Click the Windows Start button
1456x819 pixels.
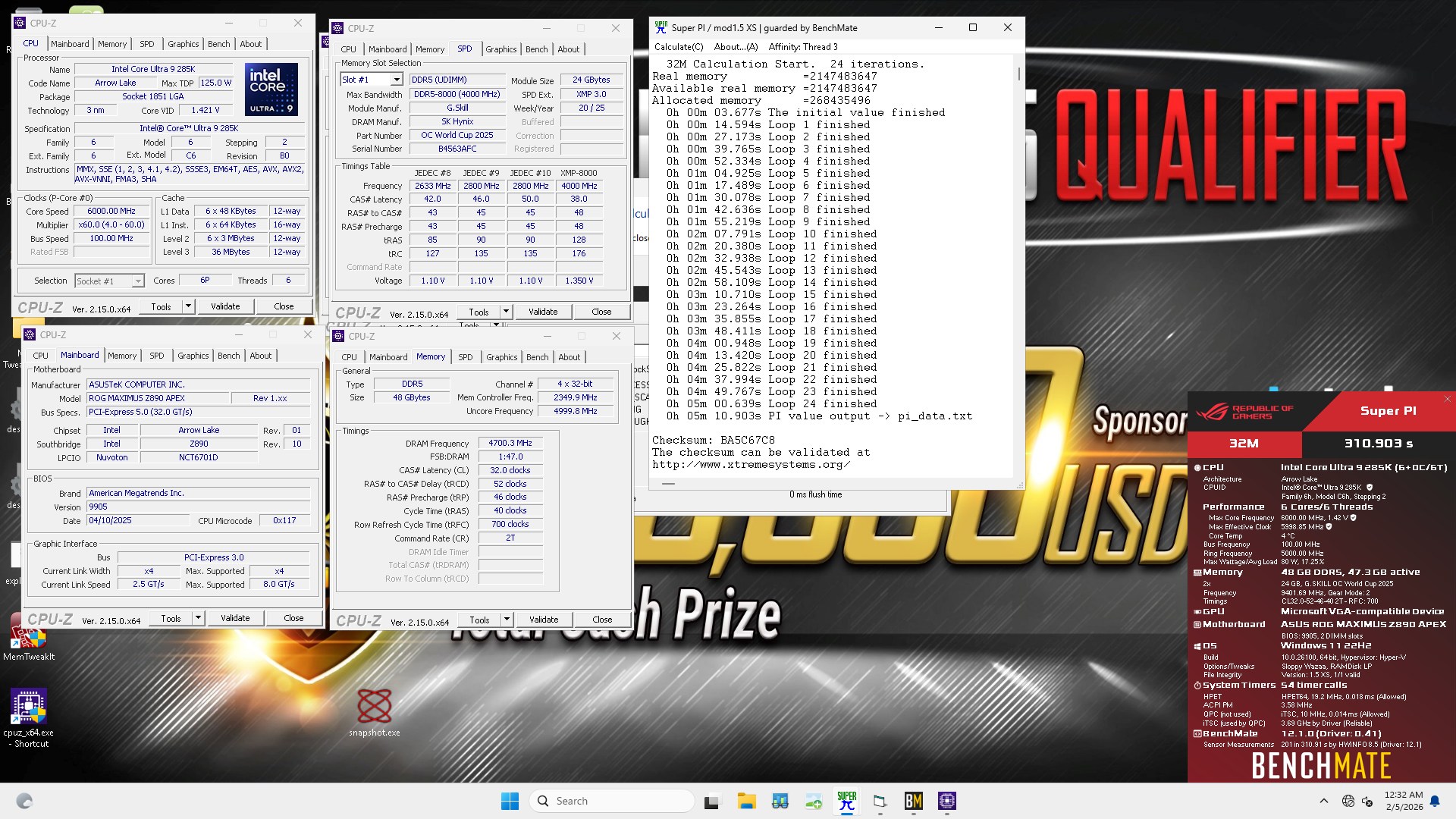(x=510, y=801)
